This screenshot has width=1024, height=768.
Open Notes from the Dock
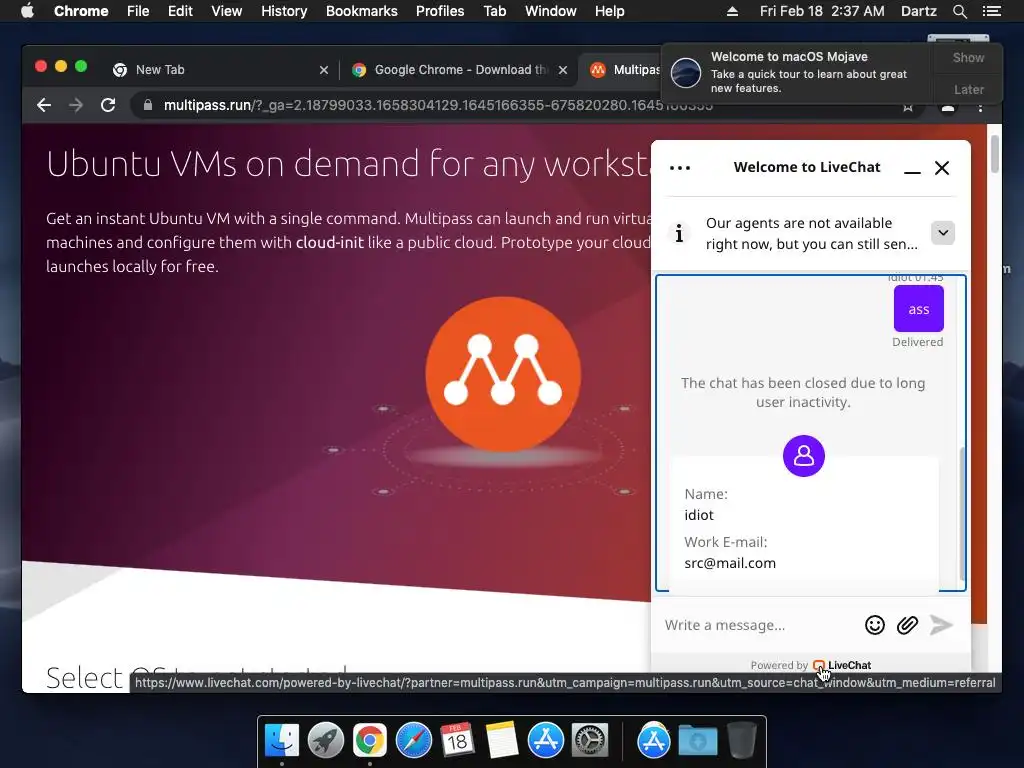pyautogui.click(x=501, y=741)
